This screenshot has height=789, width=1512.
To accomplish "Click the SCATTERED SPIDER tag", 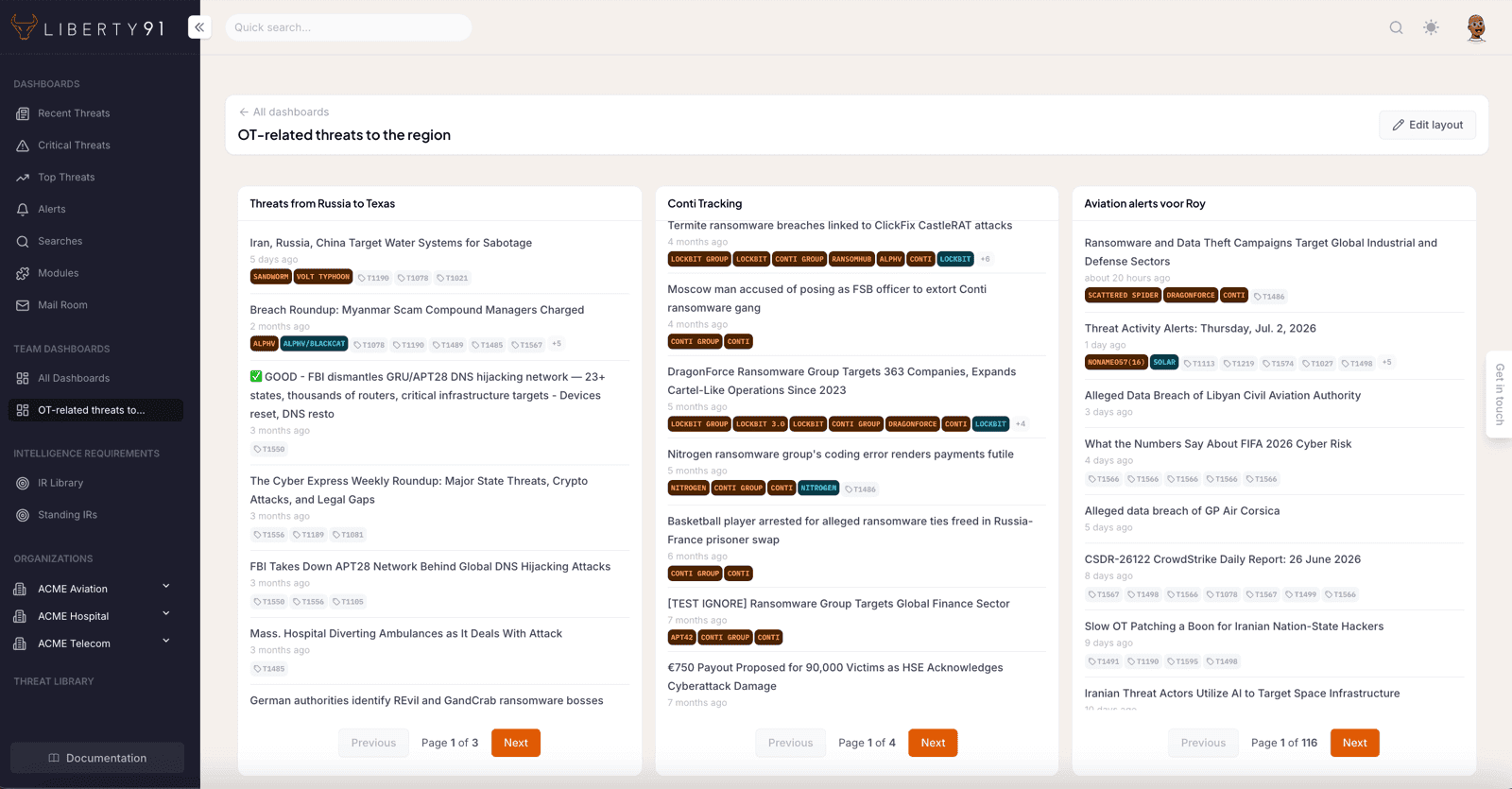I will (x=1123, y=296).
